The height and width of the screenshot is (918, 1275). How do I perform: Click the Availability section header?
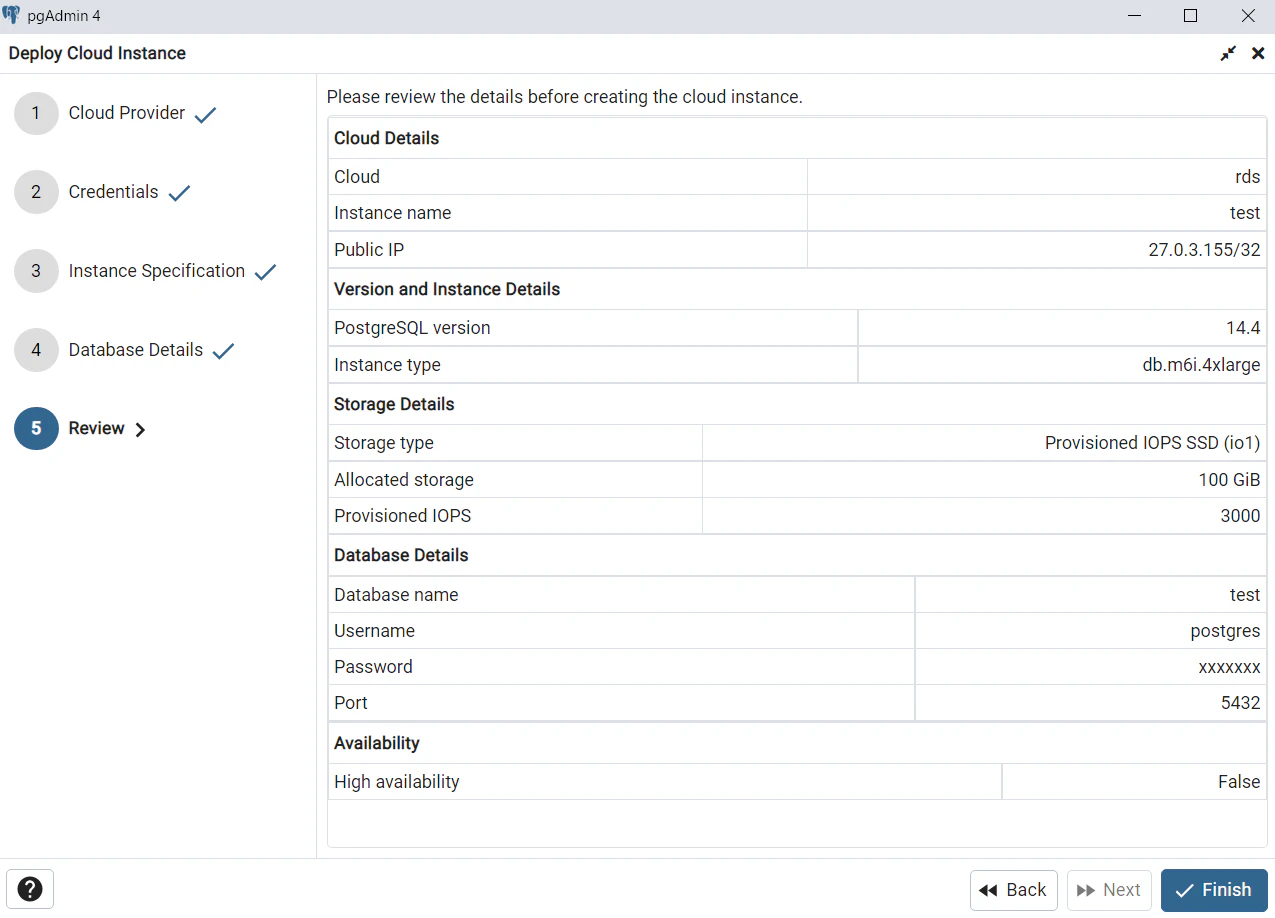(x=377, y=743)
